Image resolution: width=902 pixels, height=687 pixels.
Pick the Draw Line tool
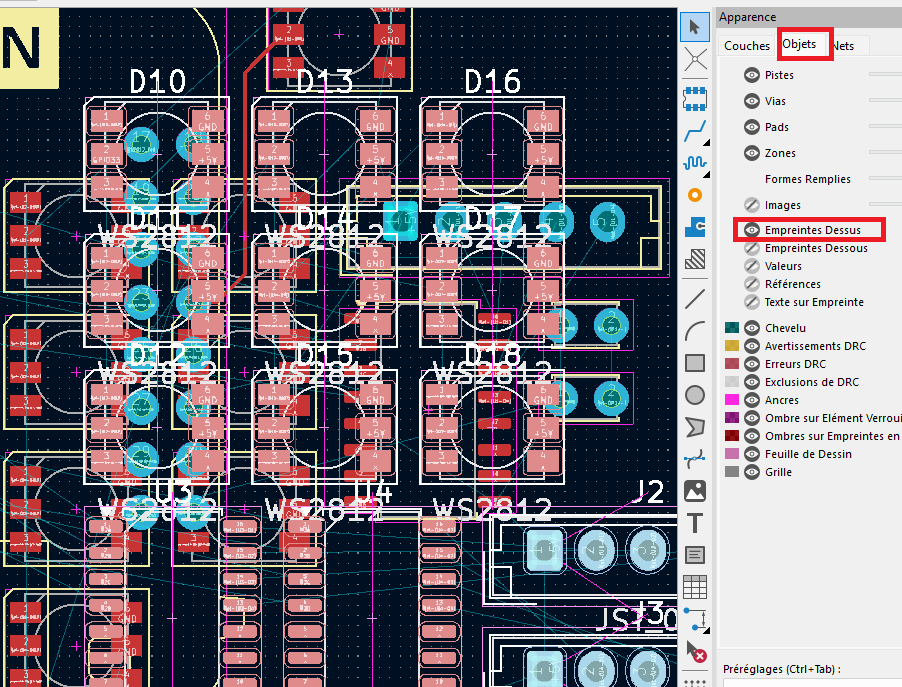[x=695, y=299]
